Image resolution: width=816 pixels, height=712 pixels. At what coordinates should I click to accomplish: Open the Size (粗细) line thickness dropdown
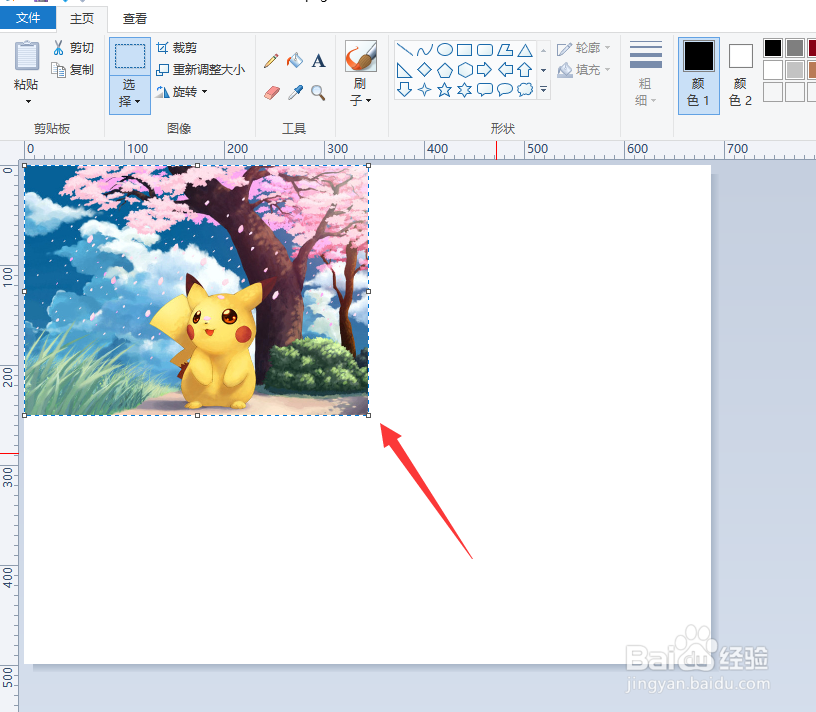coord(645,73)
